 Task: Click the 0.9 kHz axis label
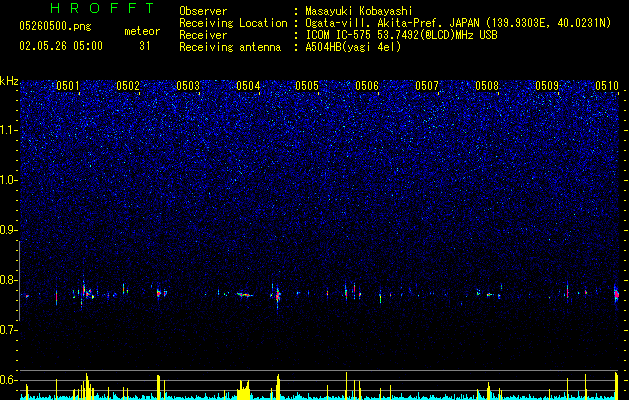(8, 230)
